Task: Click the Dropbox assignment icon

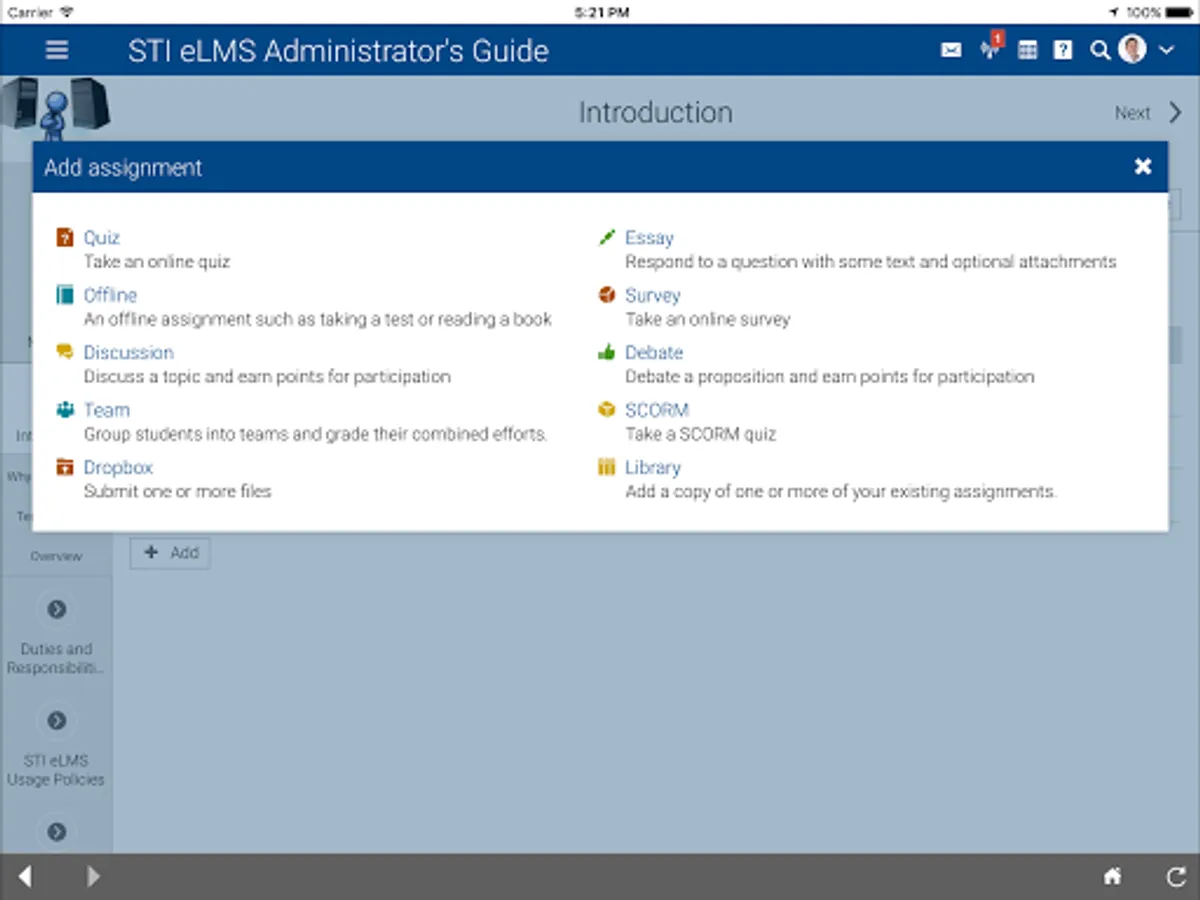Action: point(65,467)
